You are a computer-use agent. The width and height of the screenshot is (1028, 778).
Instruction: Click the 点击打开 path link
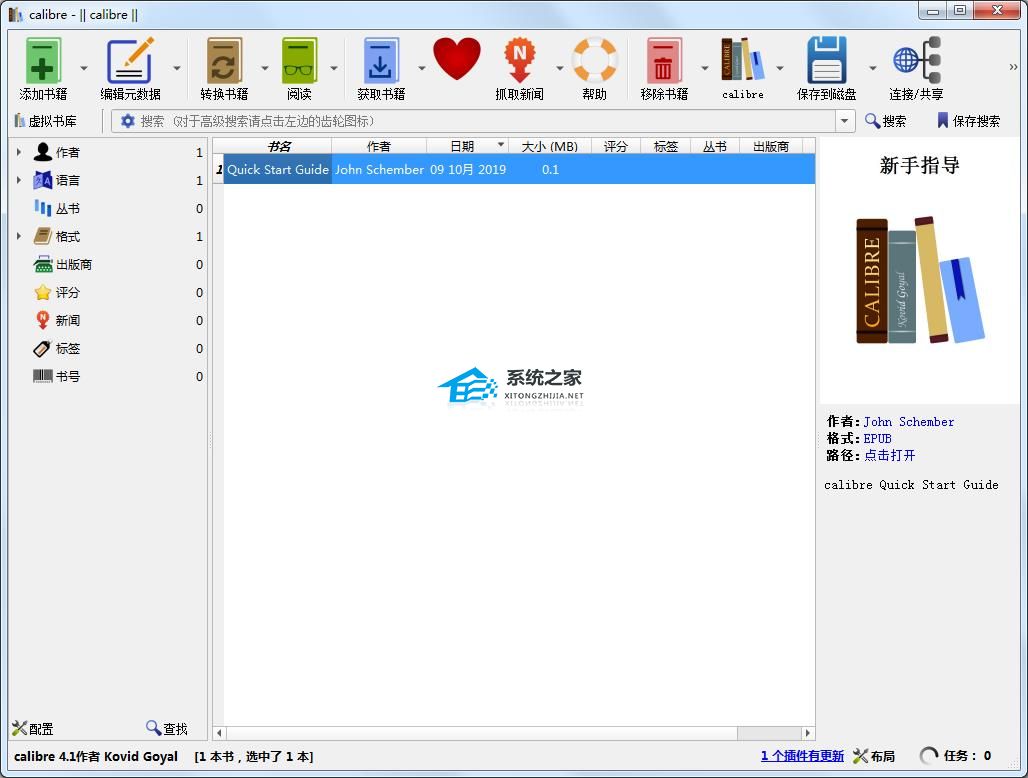pos(890,456)
